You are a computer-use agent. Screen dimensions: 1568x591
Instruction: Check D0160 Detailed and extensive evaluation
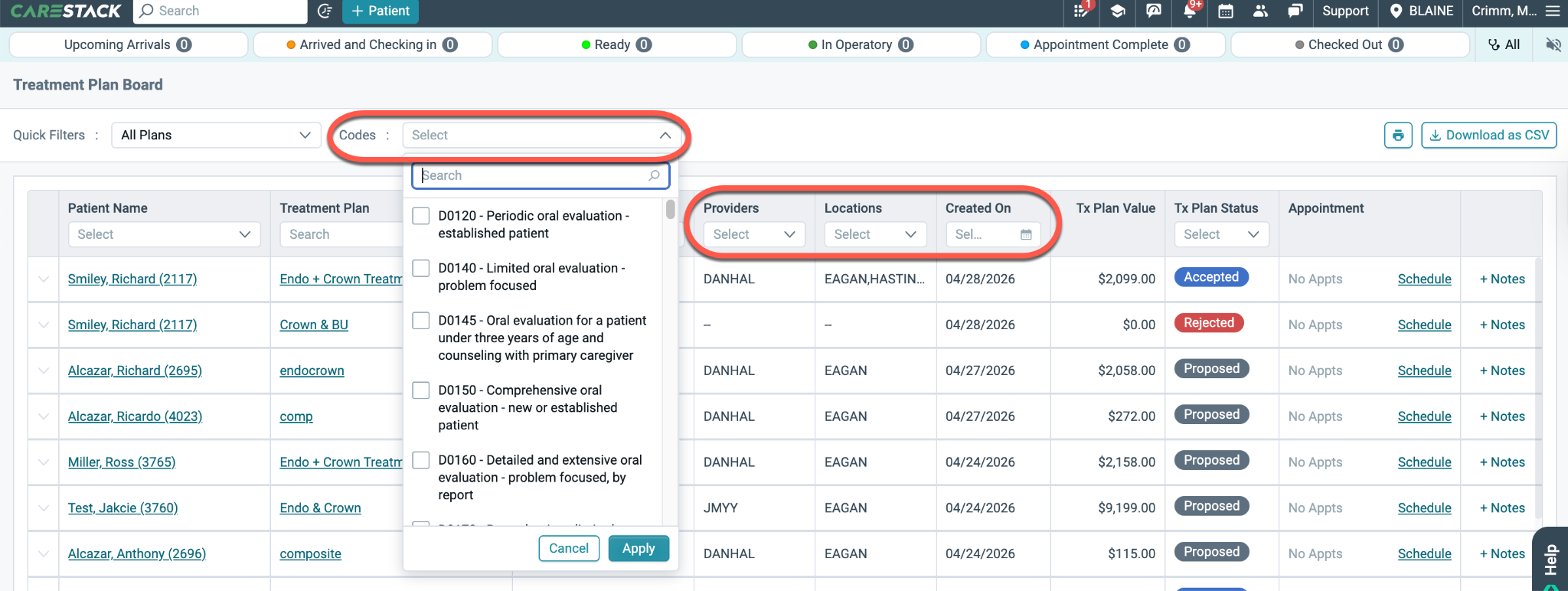tap(421, 460)
